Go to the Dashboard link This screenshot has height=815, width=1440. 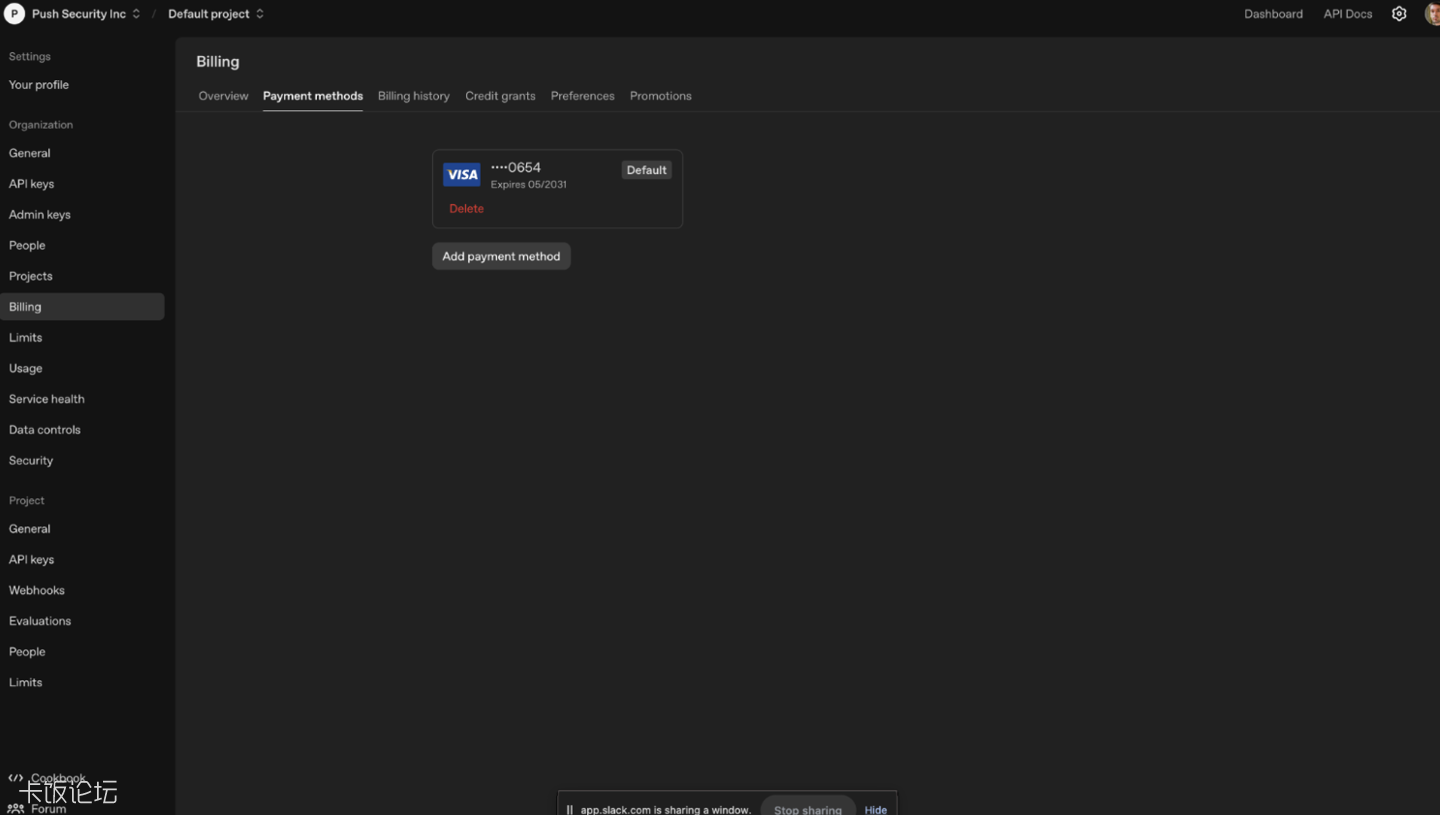(x=1273, y=14)
